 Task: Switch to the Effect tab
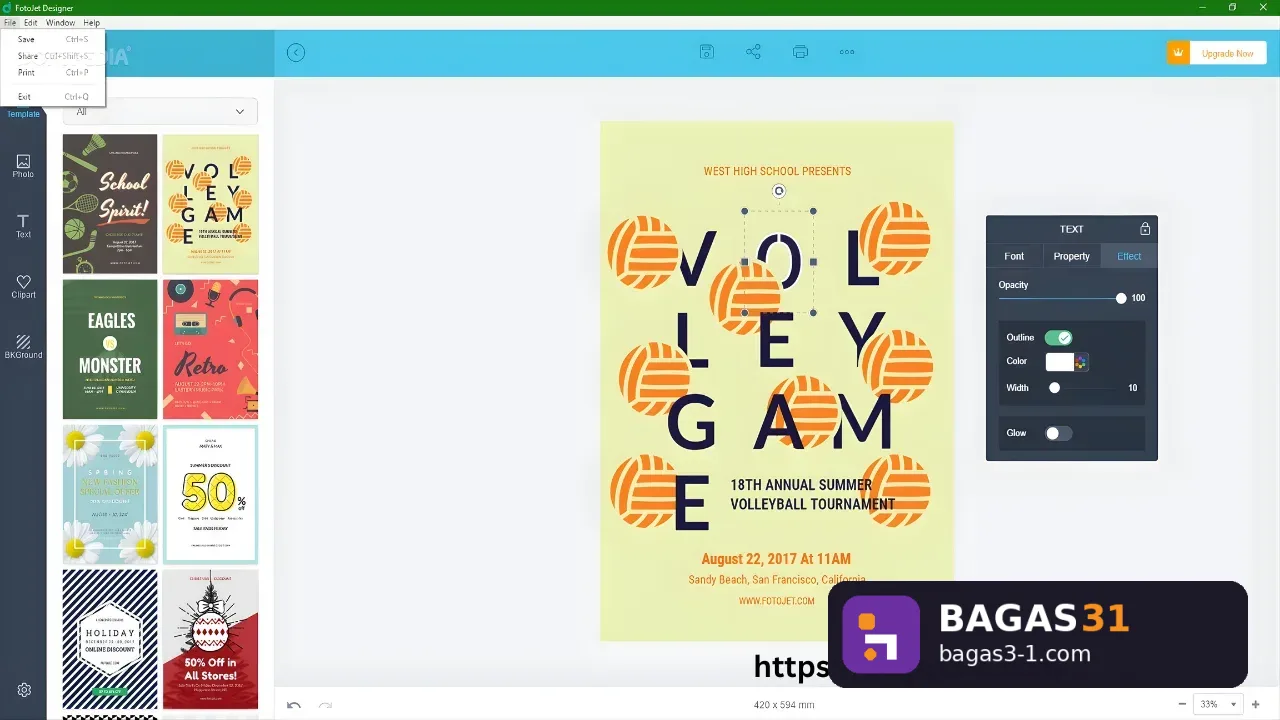(1129, 256)
